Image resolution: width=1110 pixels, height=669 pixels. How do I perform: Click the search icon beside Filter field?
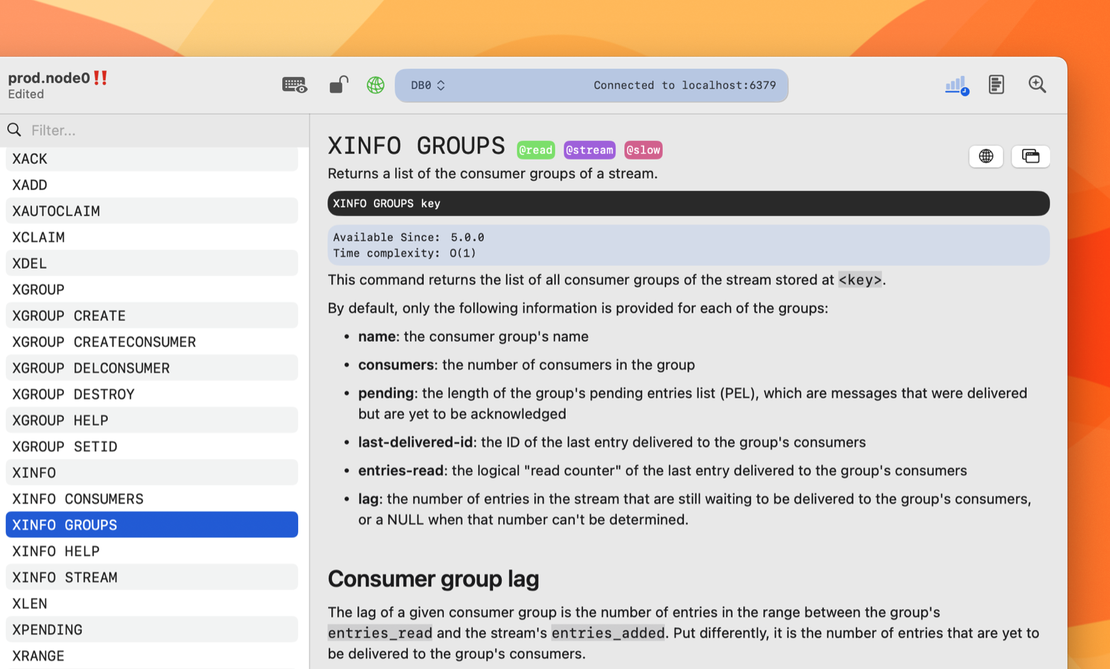[15, 130]
